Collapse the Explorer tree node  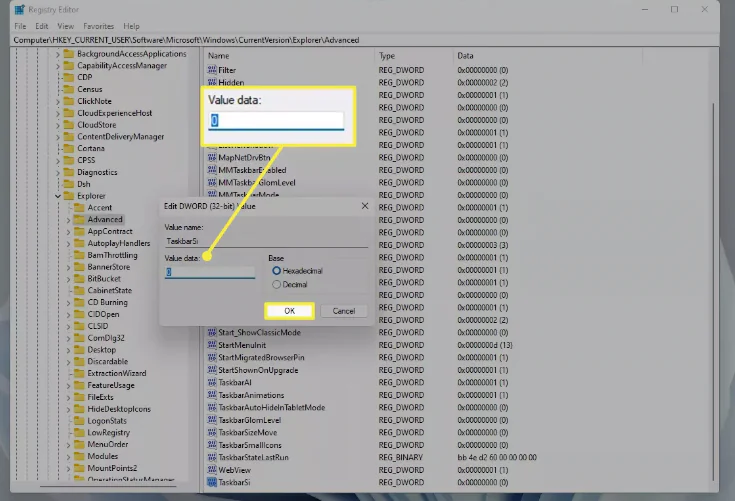coord(57,196)
